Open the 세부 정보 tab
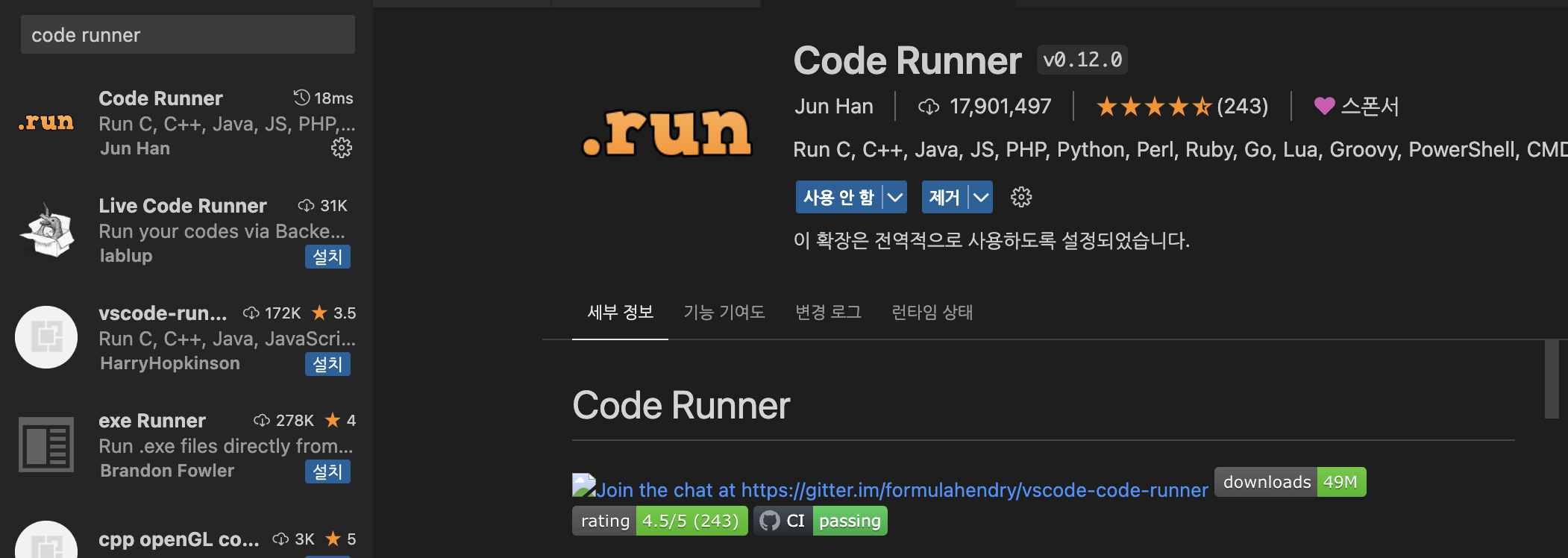The width and height of the screenshot is (1568, 558). click(x=620, y=312)
